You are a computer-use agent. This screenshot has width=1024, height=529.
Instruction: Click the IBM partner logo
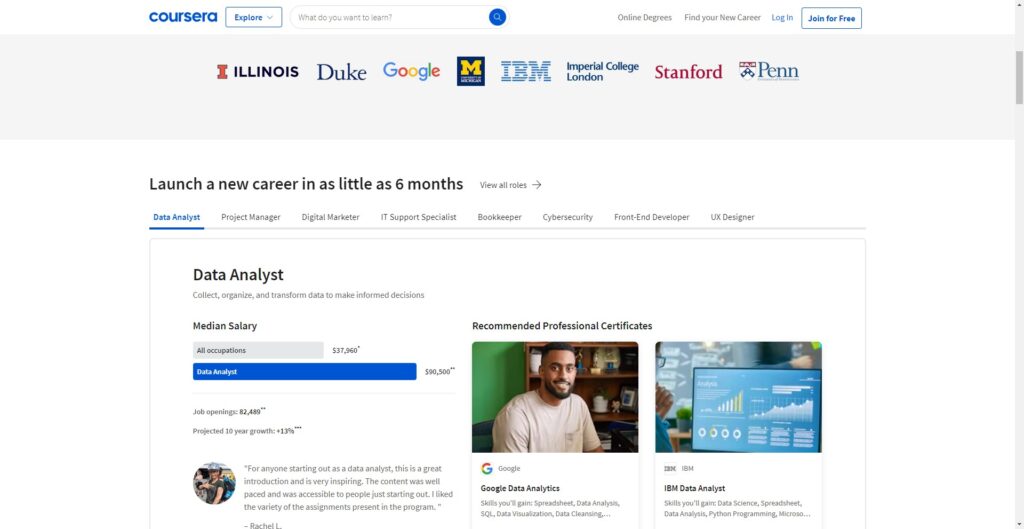pos(525,71)
